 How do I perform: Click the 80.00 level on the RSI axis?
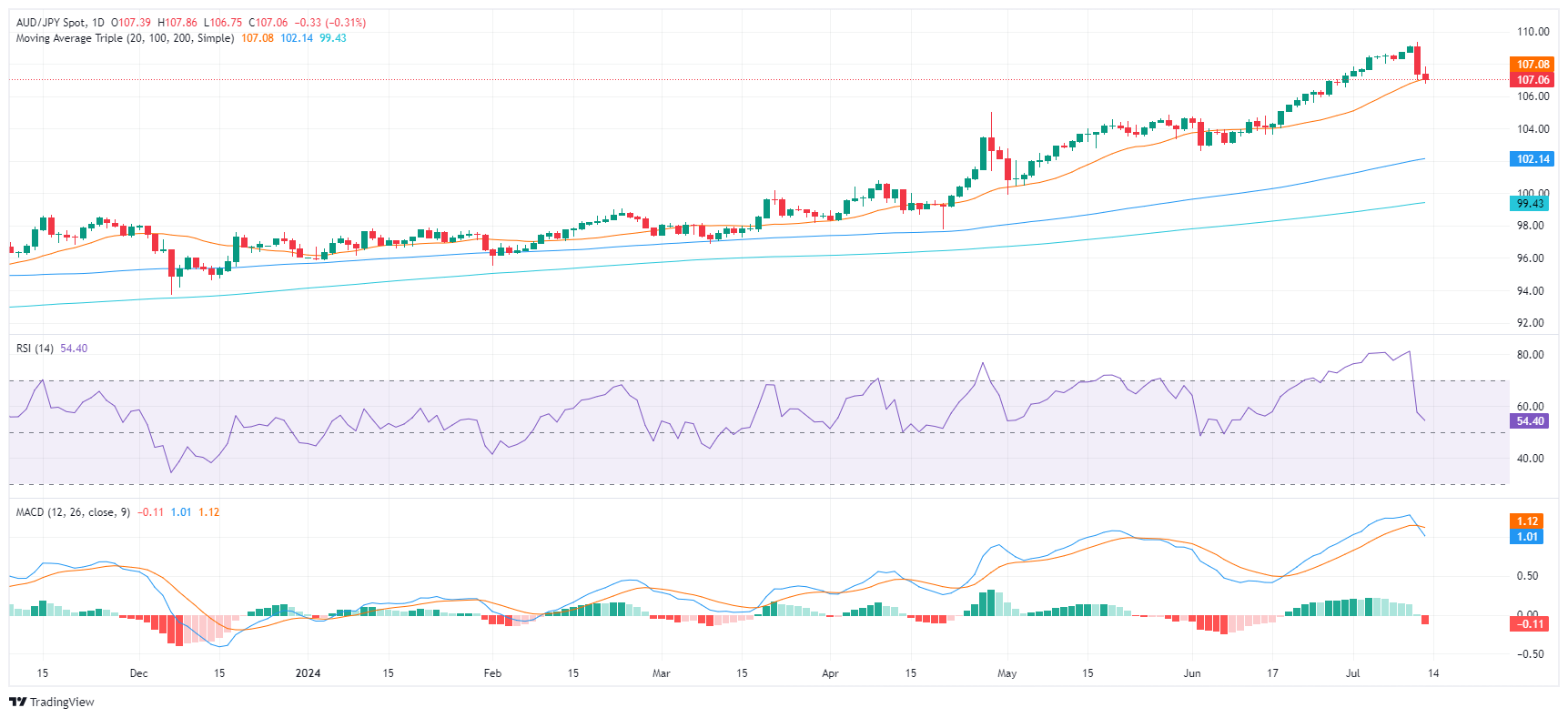(1530, 355)
